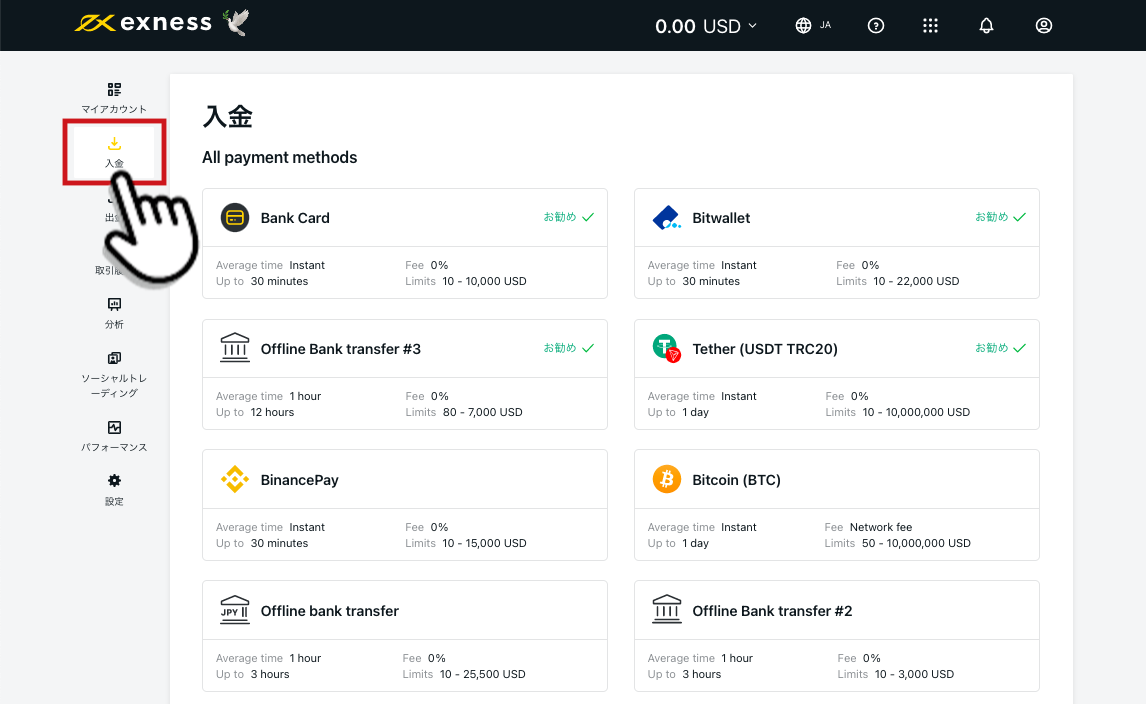The image size is (1146, 704).
Task: Click the Bank Card icon
Action: click(x=235, y=218)
